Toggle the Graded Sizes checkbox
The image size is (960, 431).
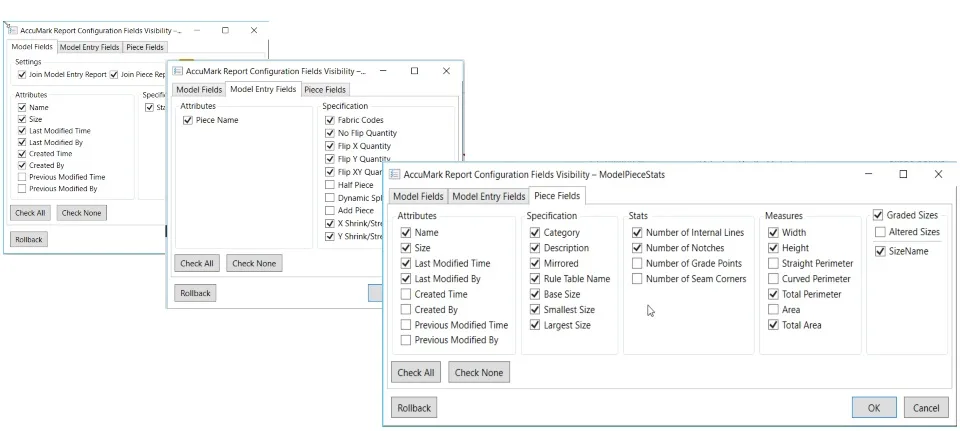pyautogui.click(x=878, y=215)
